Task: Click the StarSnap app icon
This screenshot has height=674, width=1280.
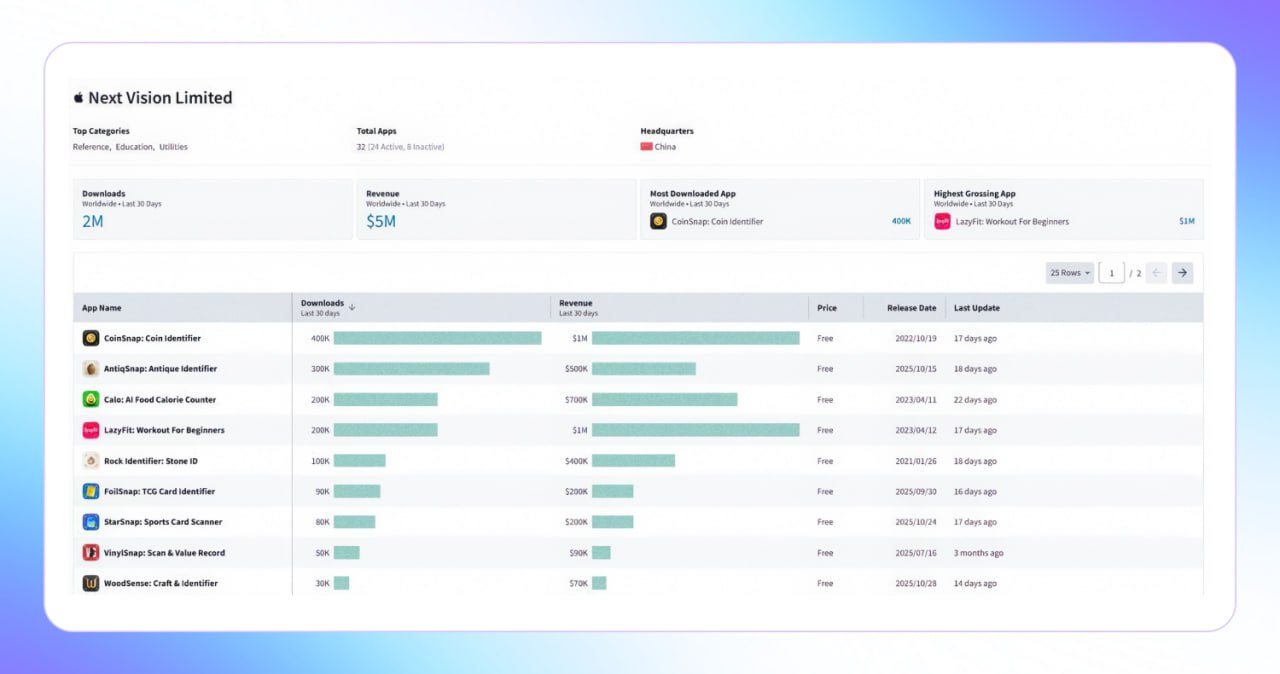Action: pyautogui.click(x=91, y=522)
